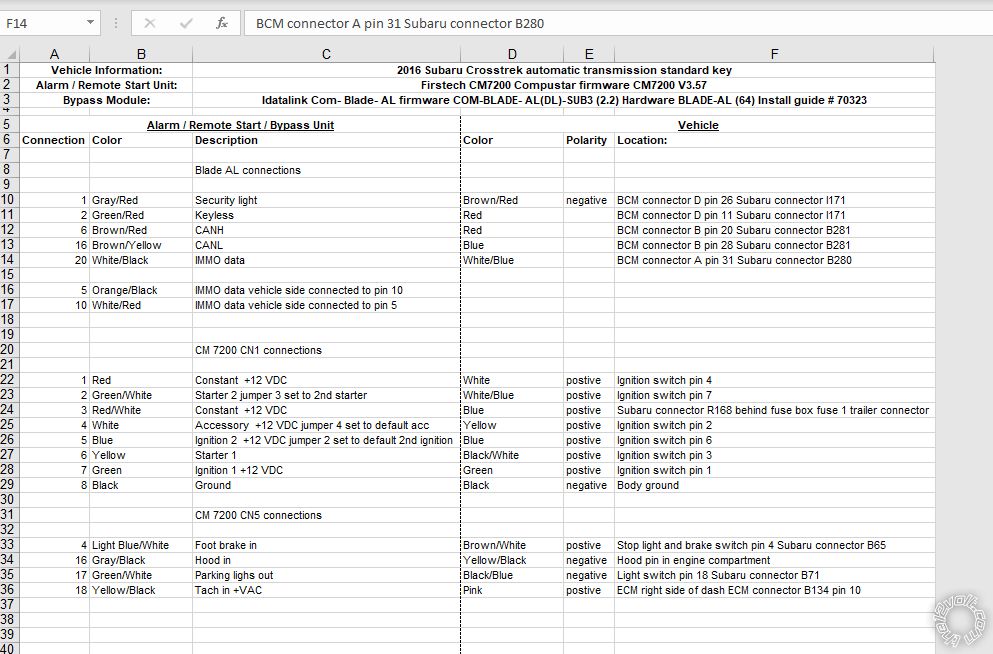993x654 pixels.
Task: Click the 'Connection' header cell
Action: [x=54, y=141]
